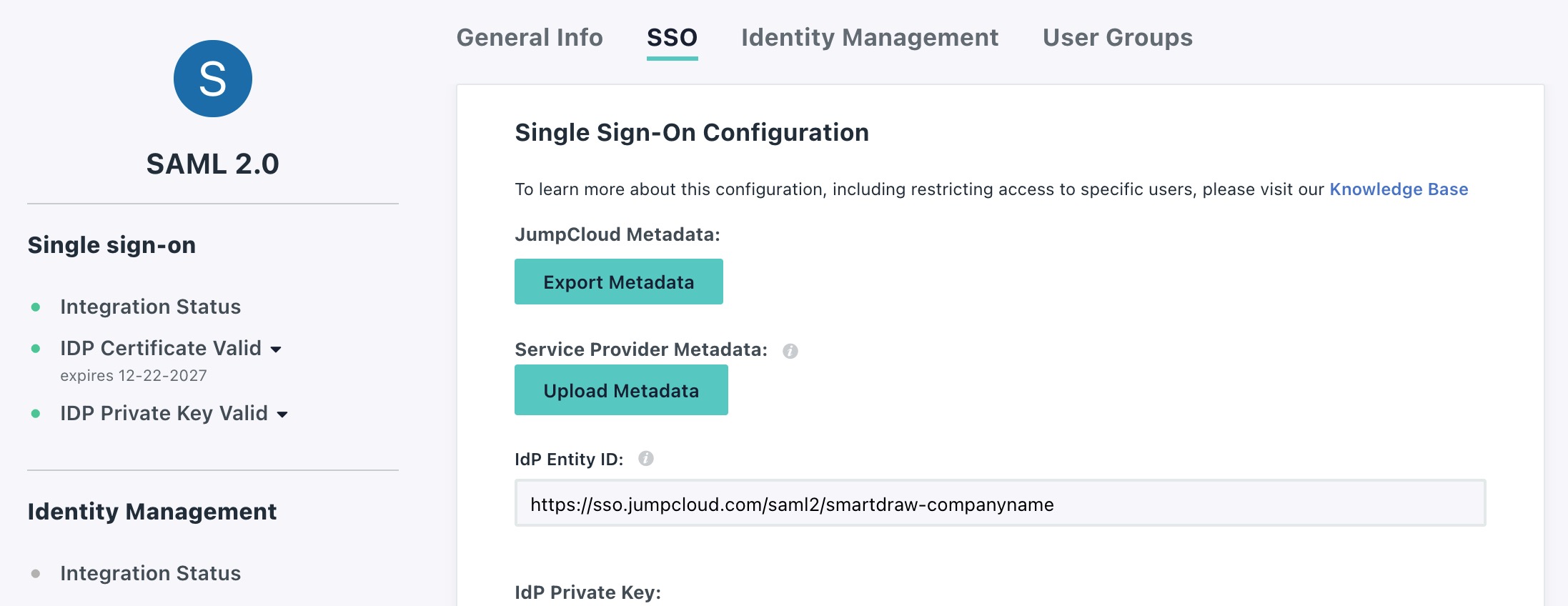
Task: Click the blue SAML 2.0 application avatar
Action: pyautogui.click(x=212, y=79)
